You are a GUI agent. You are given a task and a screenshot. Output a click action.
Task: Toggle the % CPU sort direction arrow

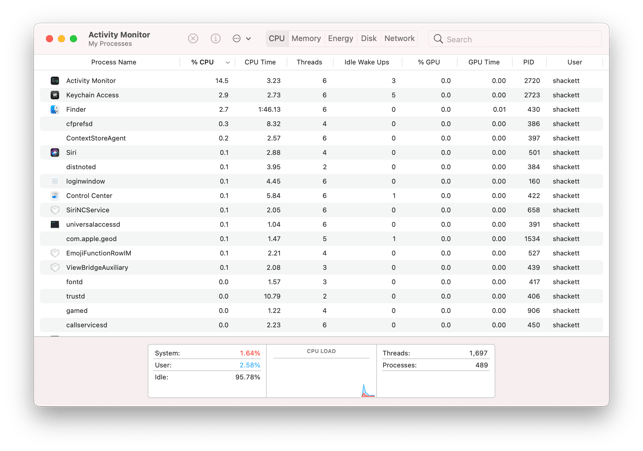coord(227,63)
